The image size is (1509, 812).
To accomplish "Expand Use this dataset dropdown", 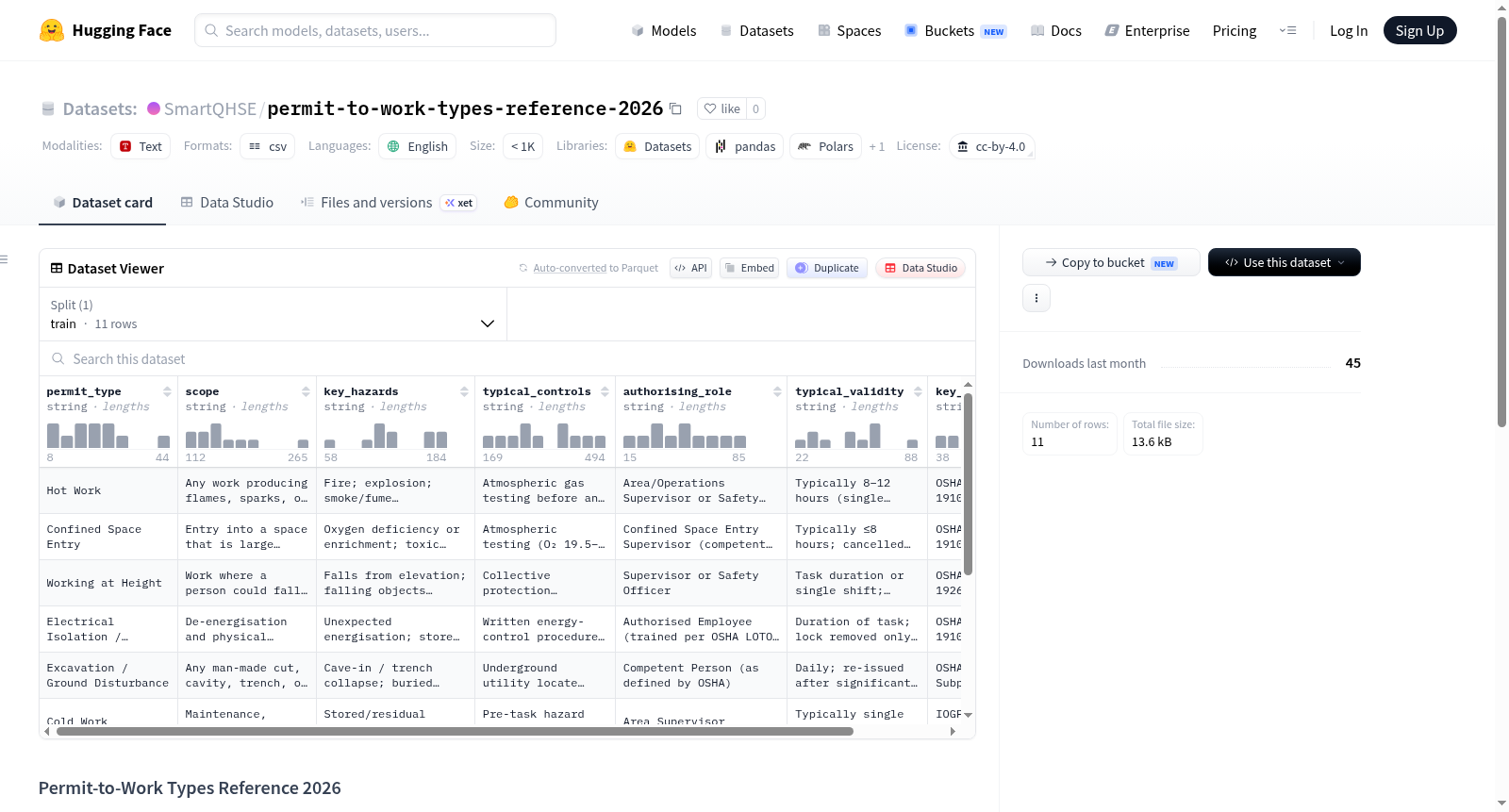I will pyautogui.click(x=1285, y=262).
